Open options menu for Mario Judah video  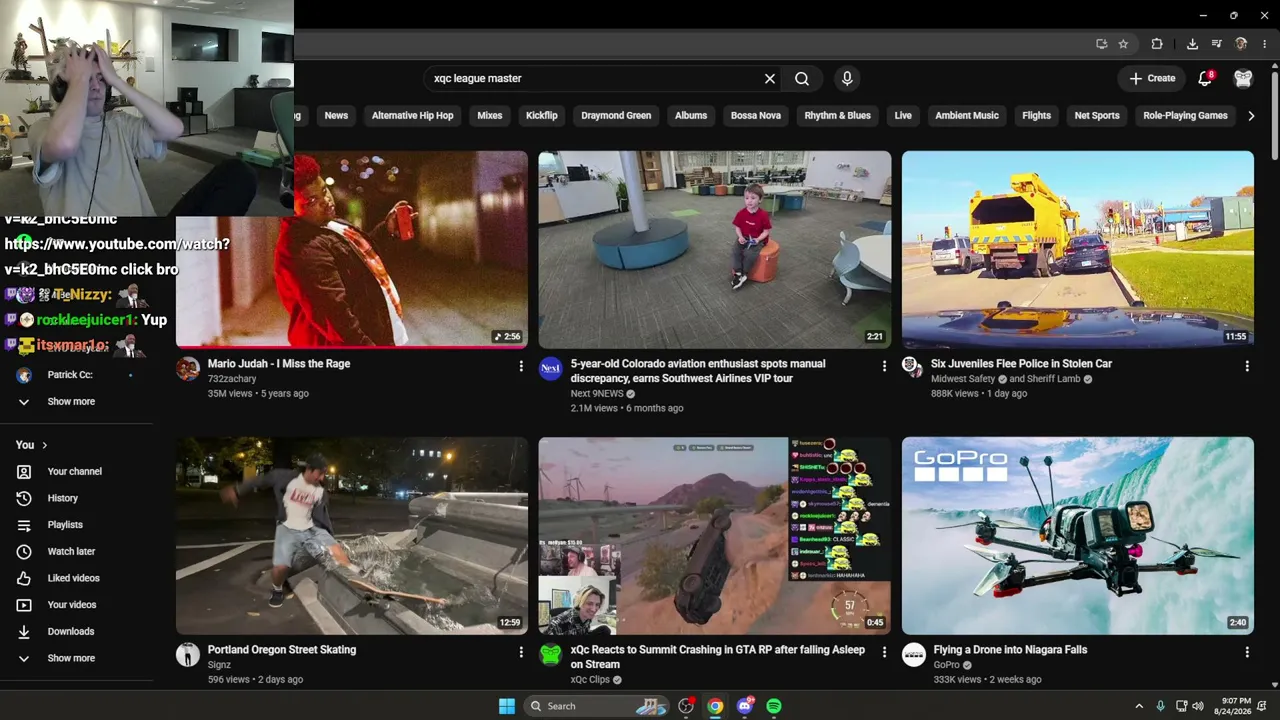tap(521, 366)
